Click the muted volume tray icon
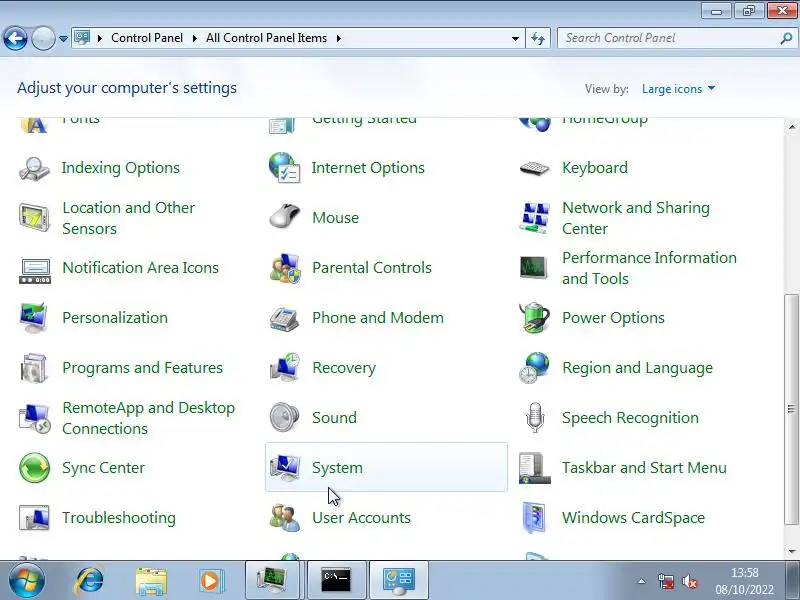The height and width of the screenshot is (600, 800). pos(690,581)
